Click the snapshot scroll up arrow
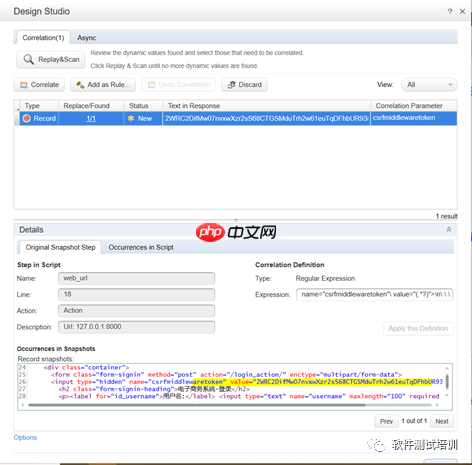The width and height of the screenshot is (472, 465). (x=447, y=368)
